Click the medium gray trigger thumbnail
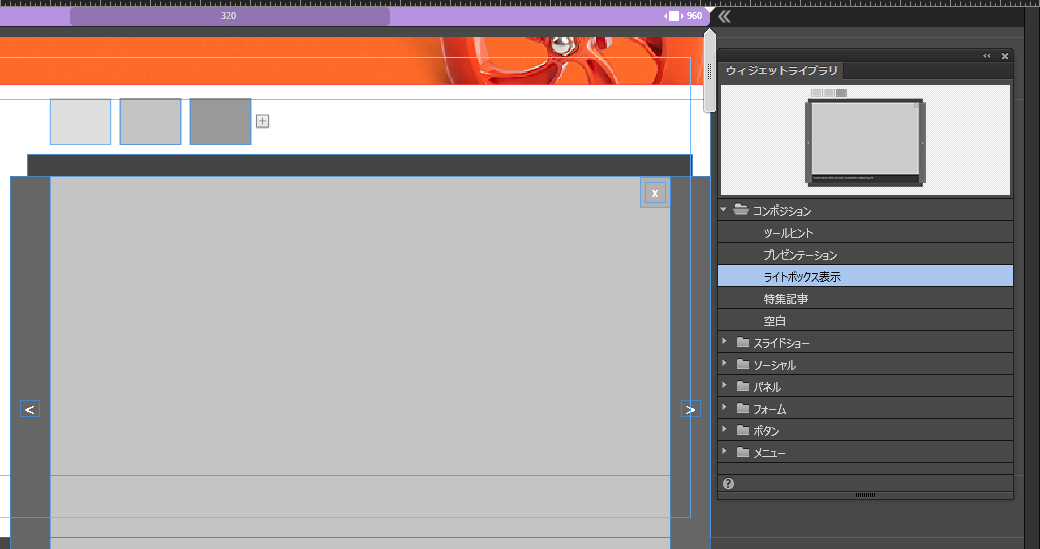This screenshot has height=549, width=1040. point(151,121)
